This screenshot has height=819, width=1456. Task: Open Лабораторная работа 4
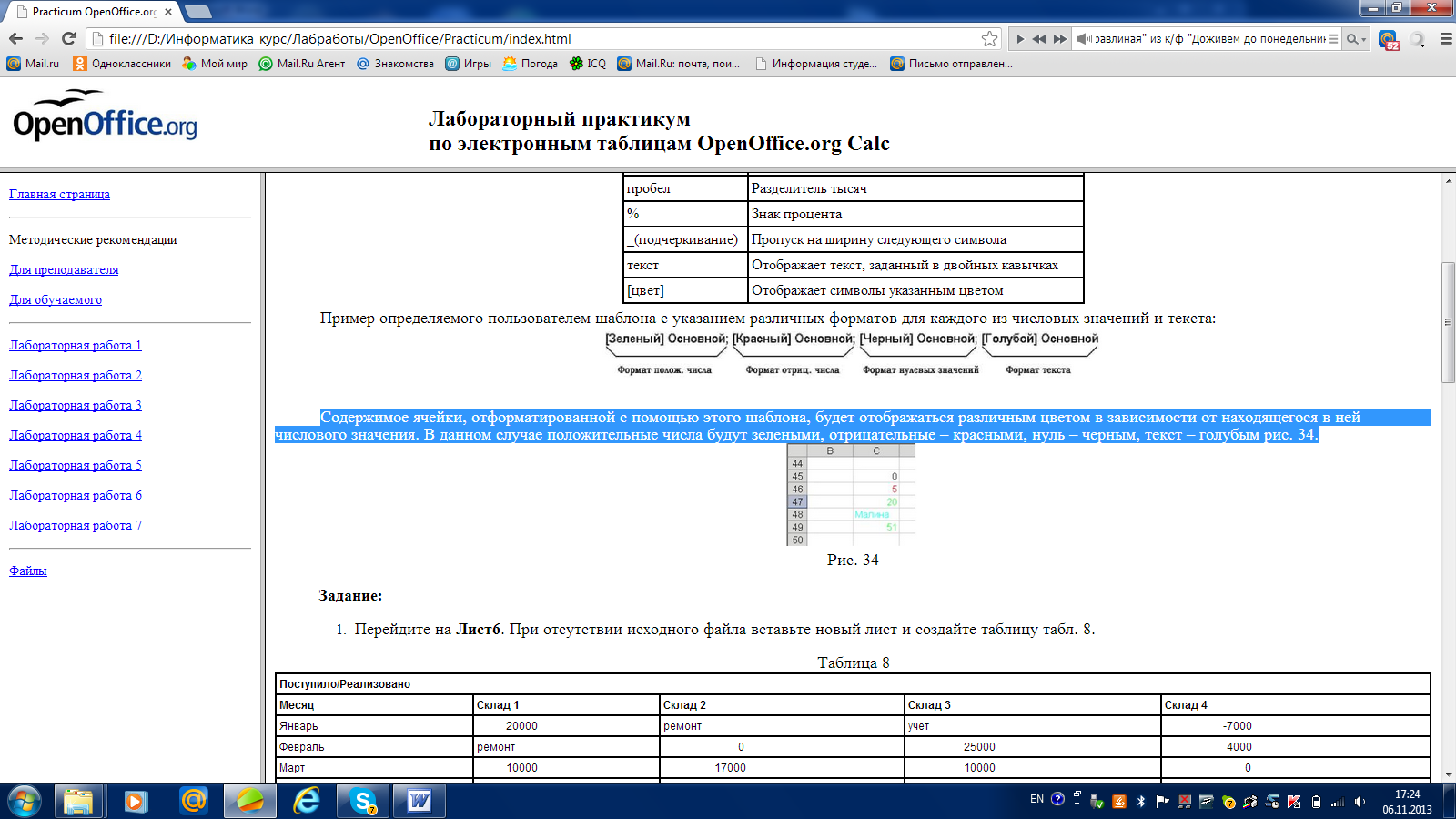point(76,435)
